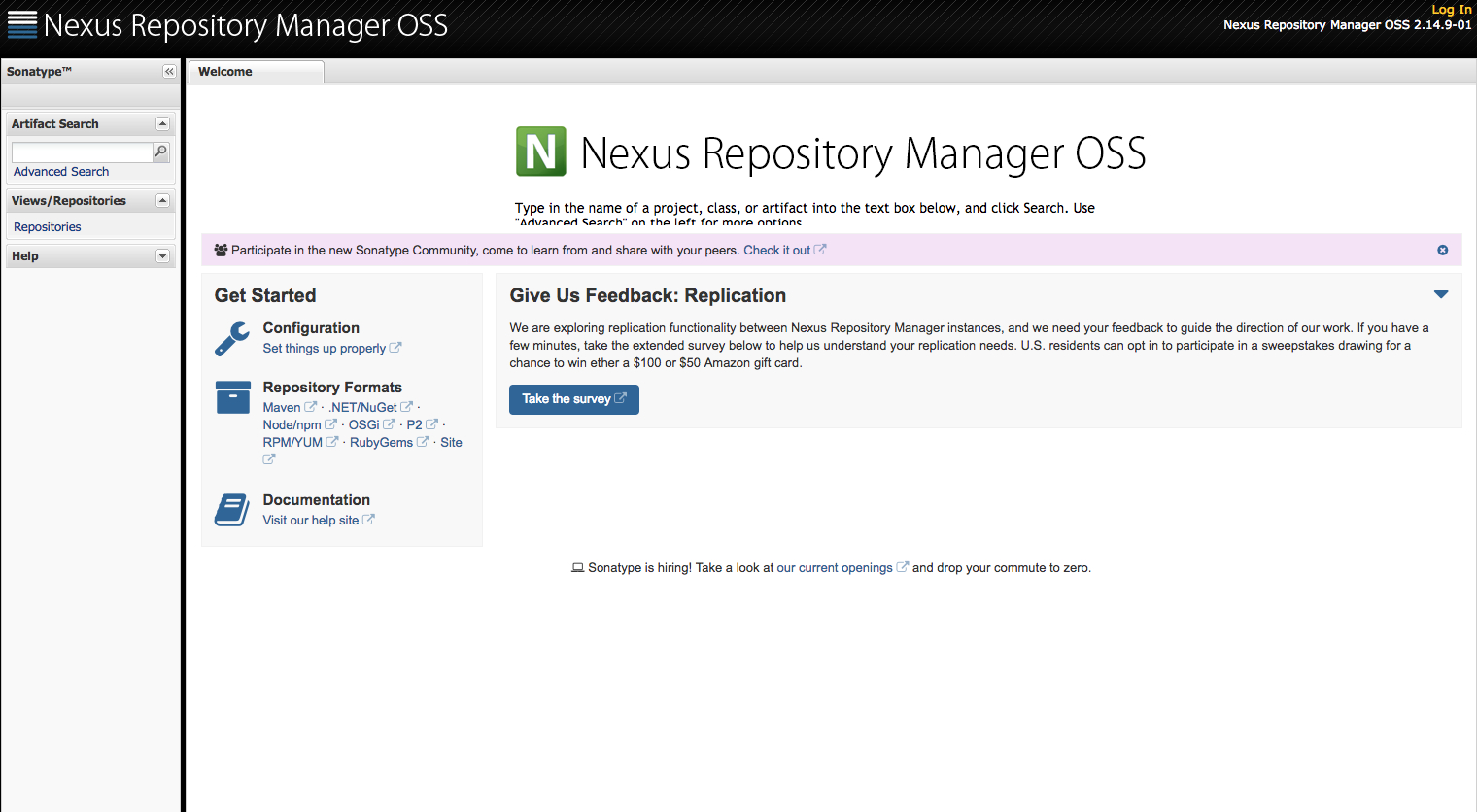Collapse the Give Us Feedback panel
The width and height of the screenshot is (1477, 812).
click(x=1441, y=294)
